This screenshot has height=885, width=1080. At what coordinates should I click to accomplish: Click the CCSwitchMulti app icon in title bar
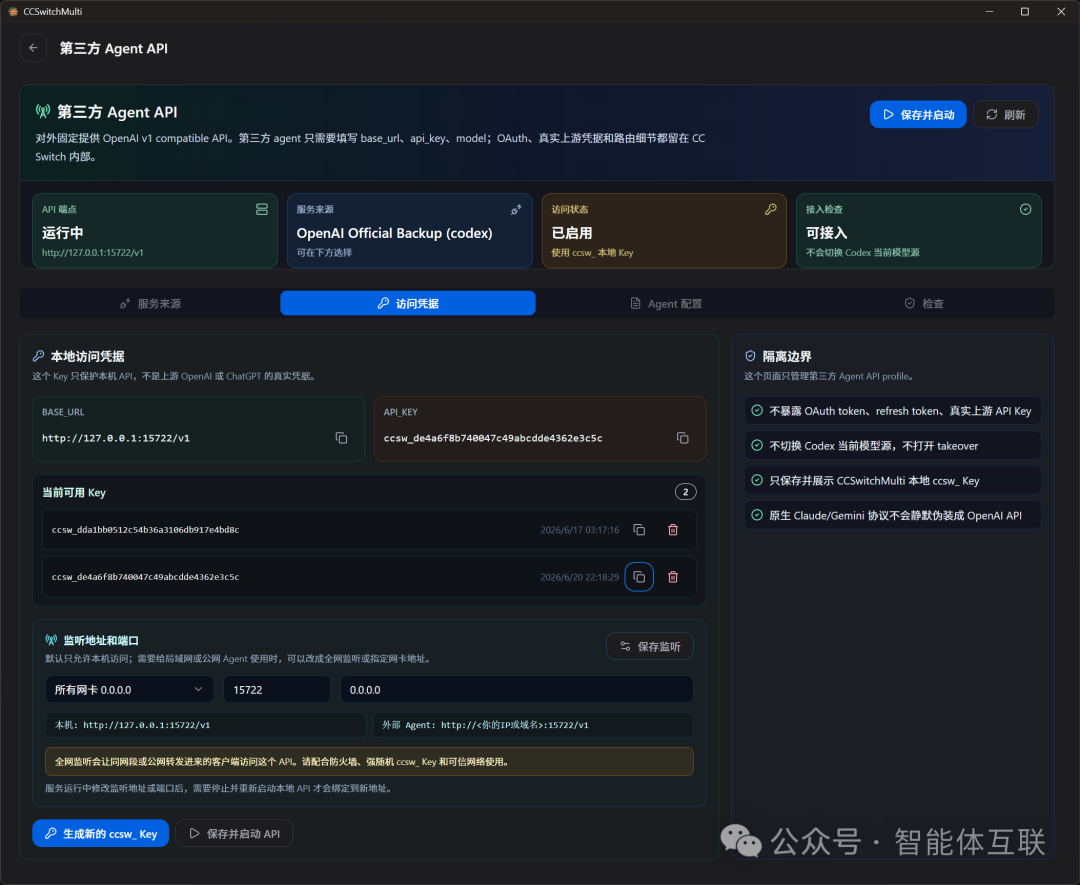click(12, 12)
